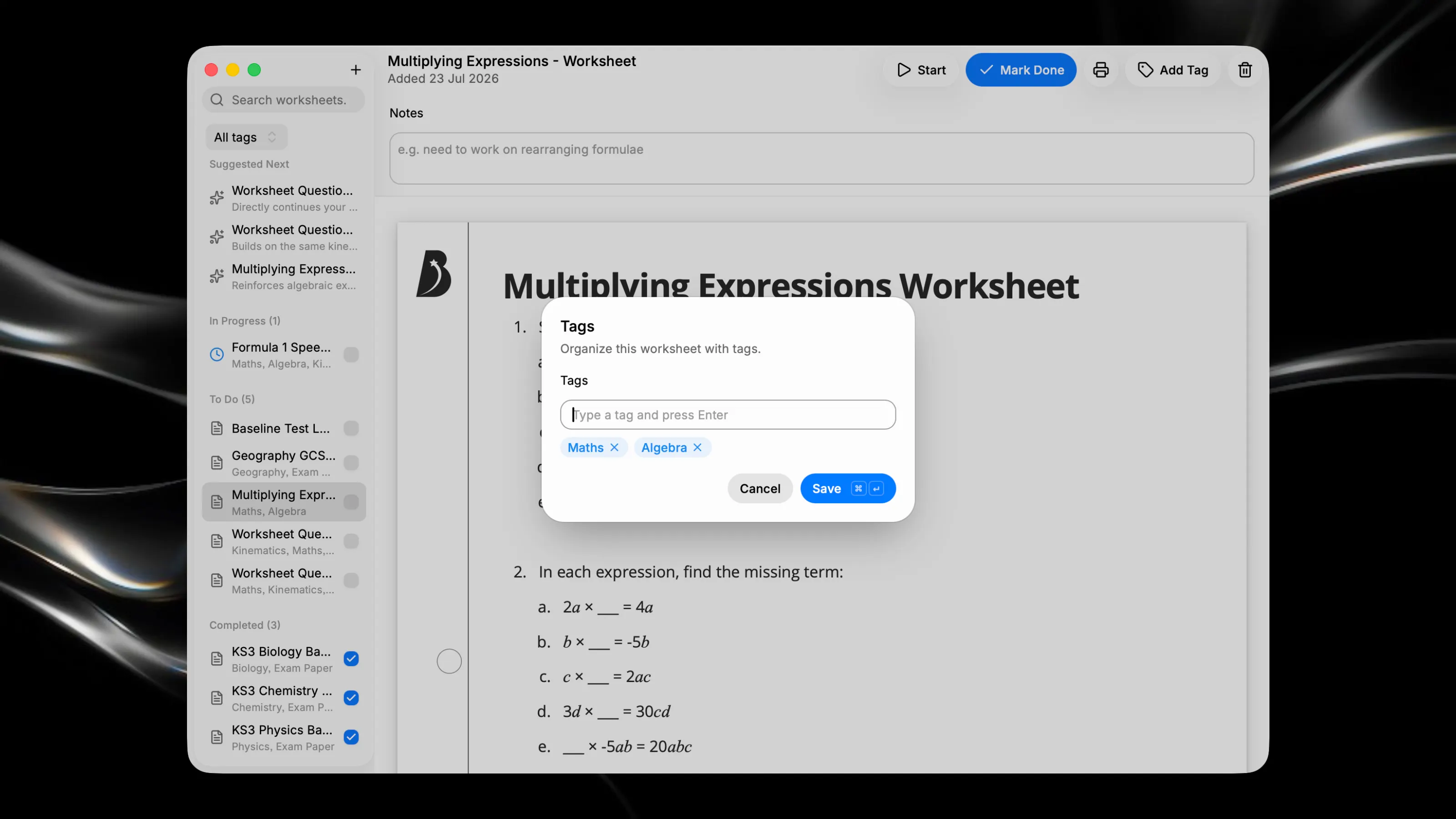Uncheck the KS3 Physics Ba... checkbox
Viewport: 1456px width, 819px height.
click(351, 737)
